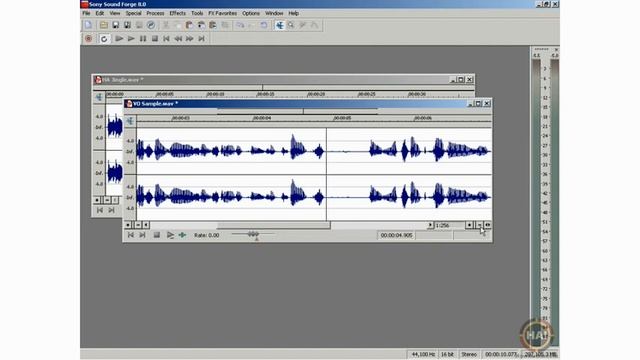
Task: Open the View menu
Action: 115,13
